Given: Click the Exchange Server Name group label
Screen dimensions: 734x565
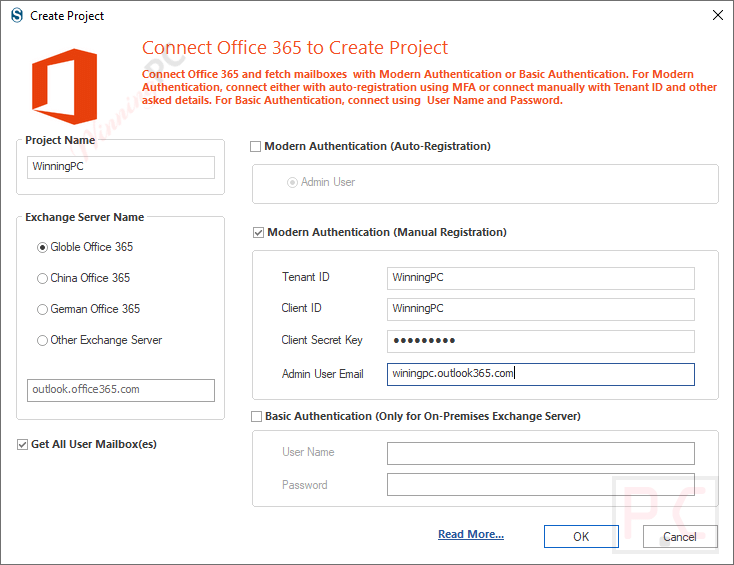Looking at the screenshot, I should coord(85,217).
